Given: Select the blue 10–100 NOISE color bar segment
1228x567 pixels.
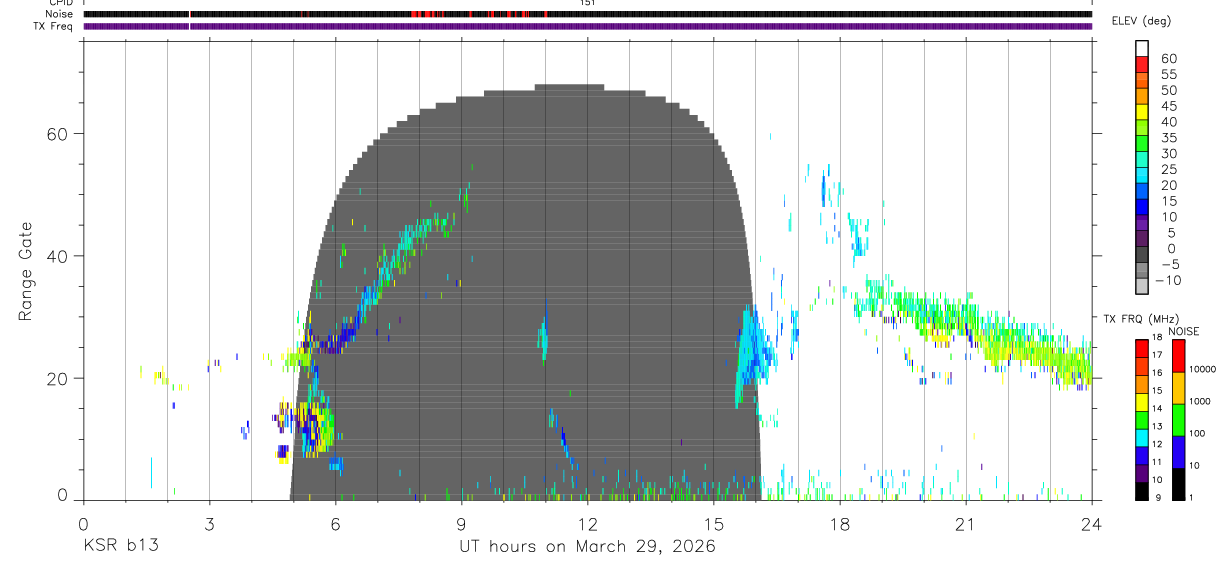Looking at the screenshot, I should (1179, 451).
